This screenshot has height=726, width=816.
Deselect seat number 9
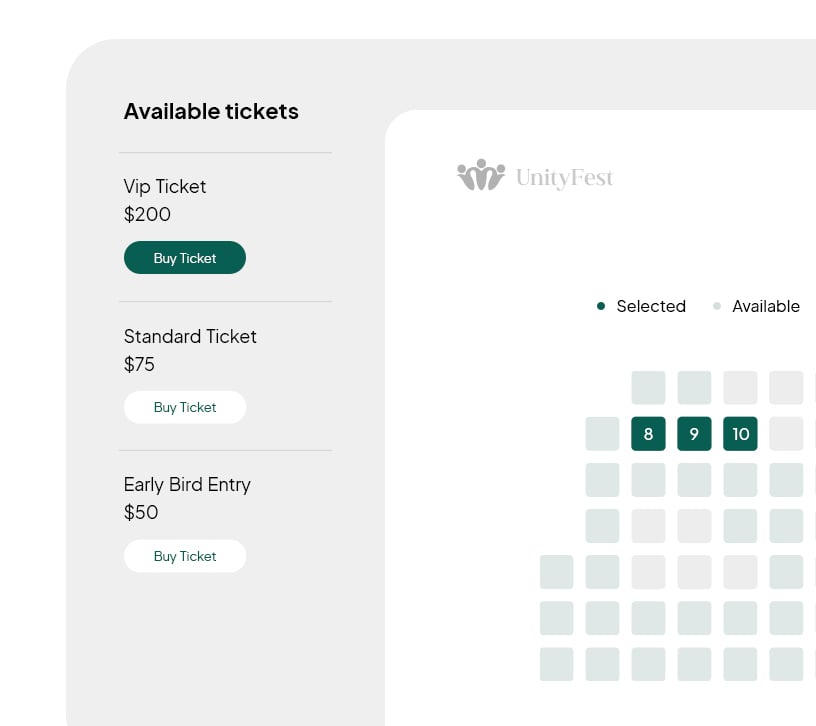(694, 434)
